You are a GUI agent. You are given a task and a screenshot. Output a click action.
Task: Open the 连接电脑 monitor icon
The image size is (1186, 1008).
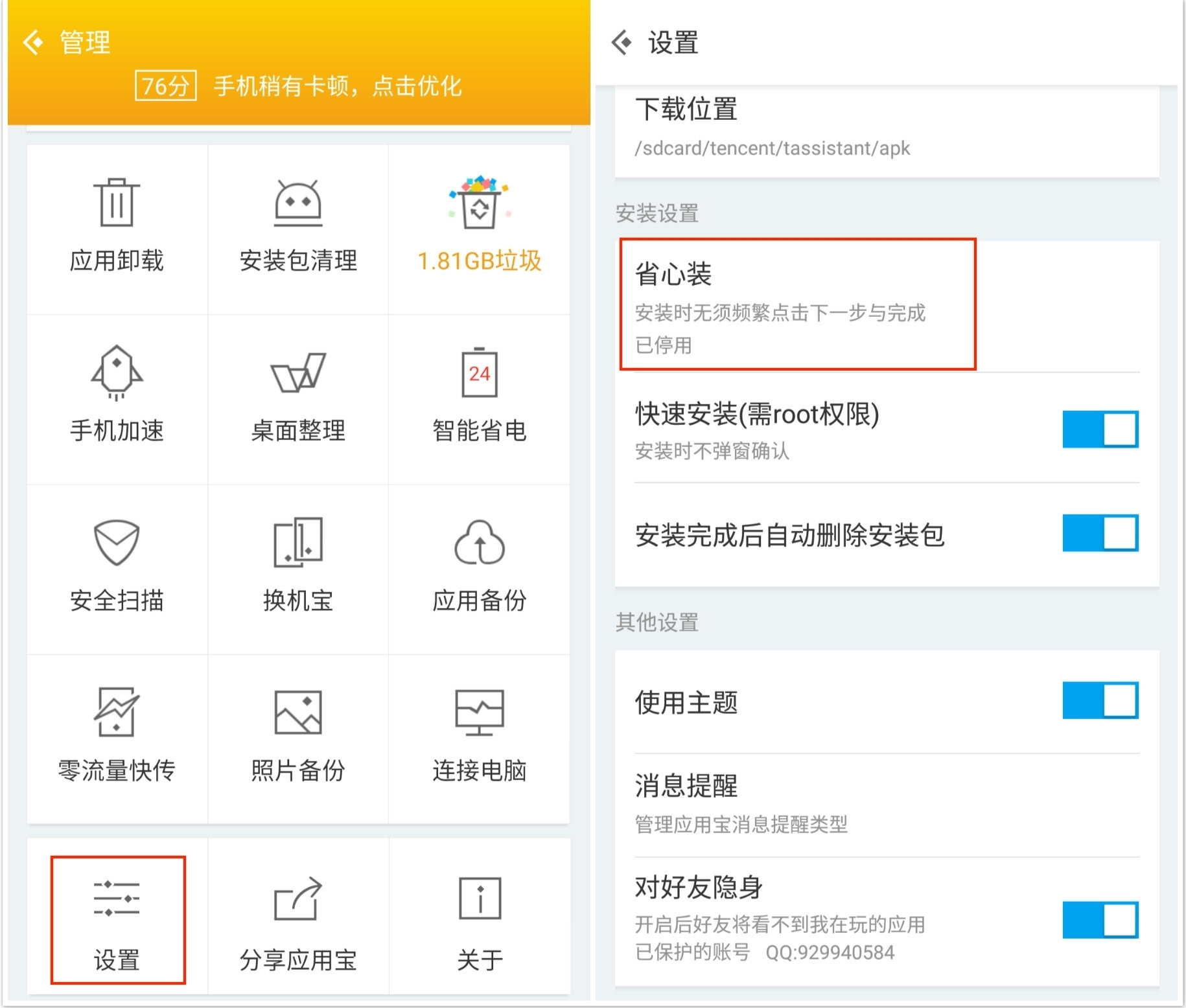pos(480,713)
